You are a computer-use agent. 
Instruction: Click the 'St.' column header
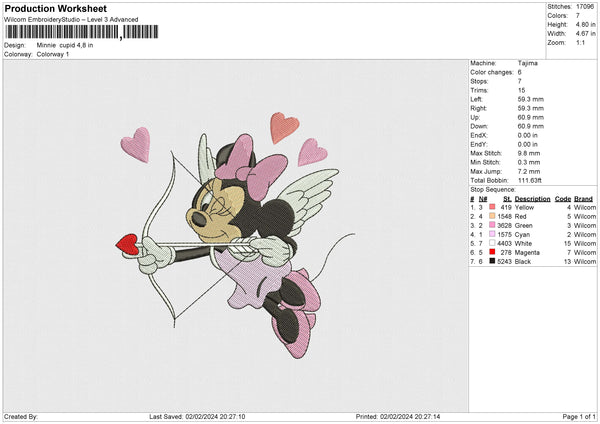pyautogui.click(x=507, y=199)
